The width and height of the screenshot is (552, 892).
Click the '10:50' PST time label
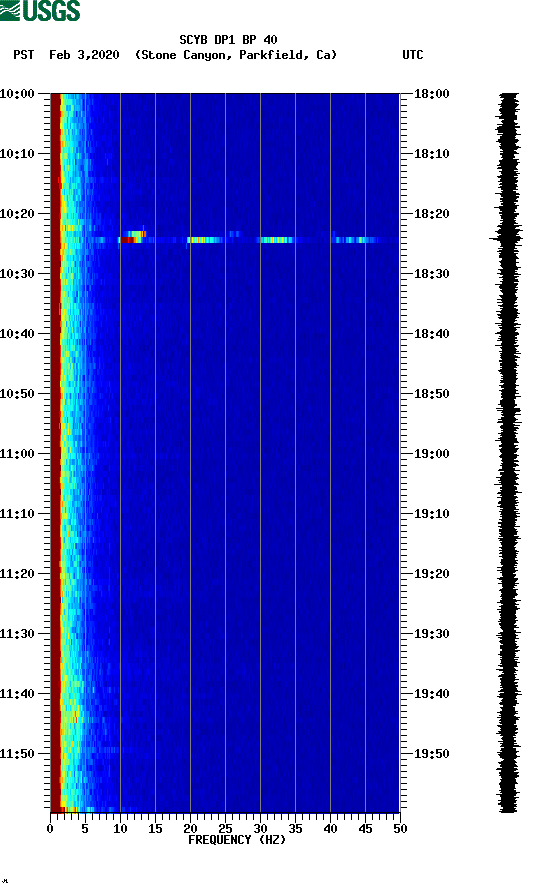pyautogui.click(x=17, y=394)
